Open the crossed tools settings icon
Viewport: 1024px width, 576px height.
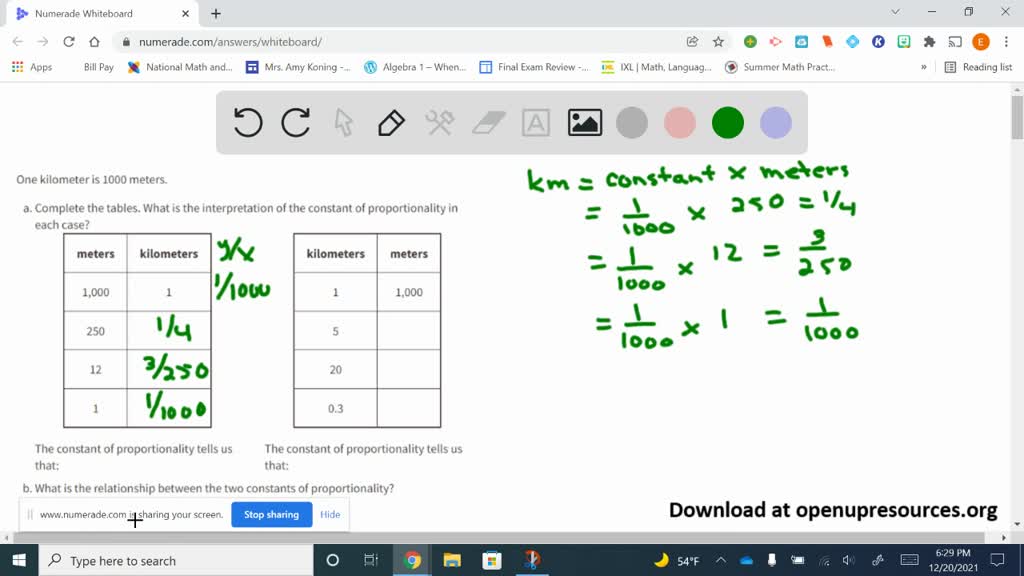pos(440,122)
